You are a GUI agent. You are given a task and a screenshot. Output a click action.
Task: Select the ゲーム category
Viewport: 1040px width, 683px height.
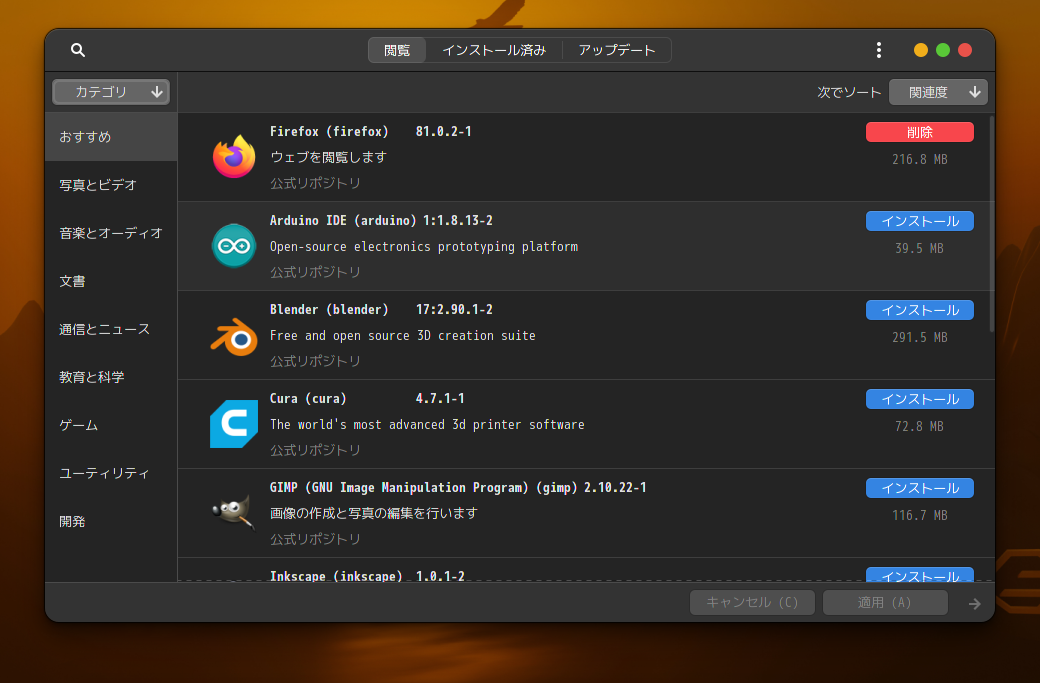click(111, 425)
